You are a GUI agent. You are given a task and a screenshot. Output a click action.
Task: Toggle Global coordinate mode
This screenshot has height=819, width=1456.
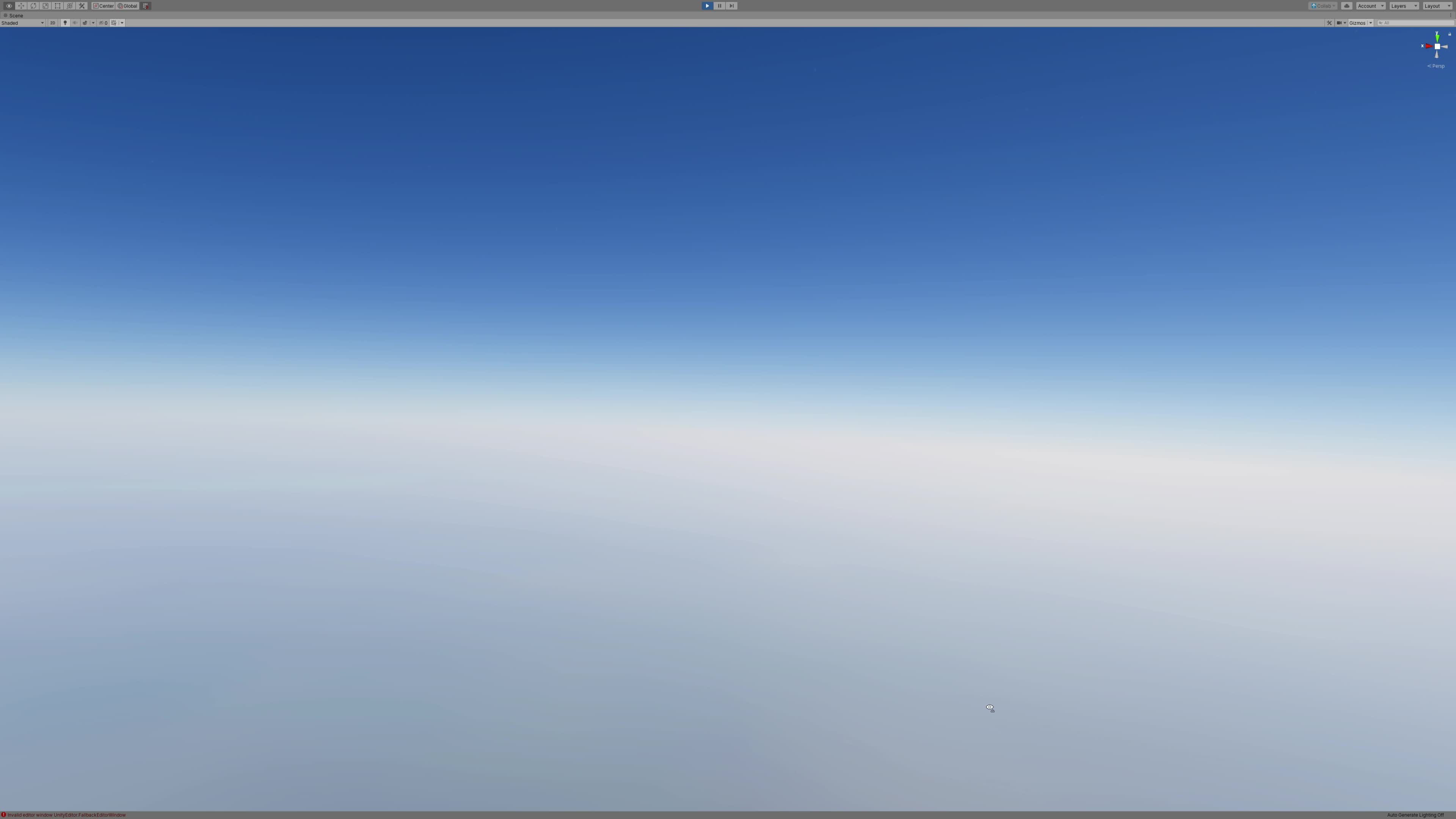[128, 6]
